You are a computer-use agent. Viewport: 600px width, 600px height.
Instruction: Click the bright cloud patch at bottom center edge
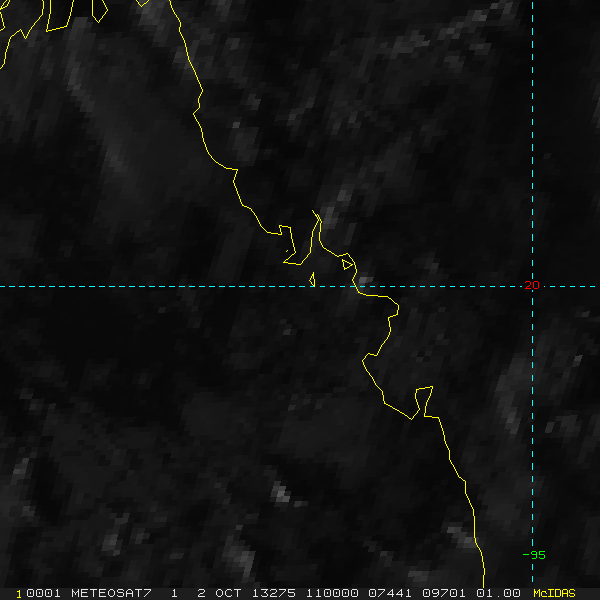click(241, 561)
